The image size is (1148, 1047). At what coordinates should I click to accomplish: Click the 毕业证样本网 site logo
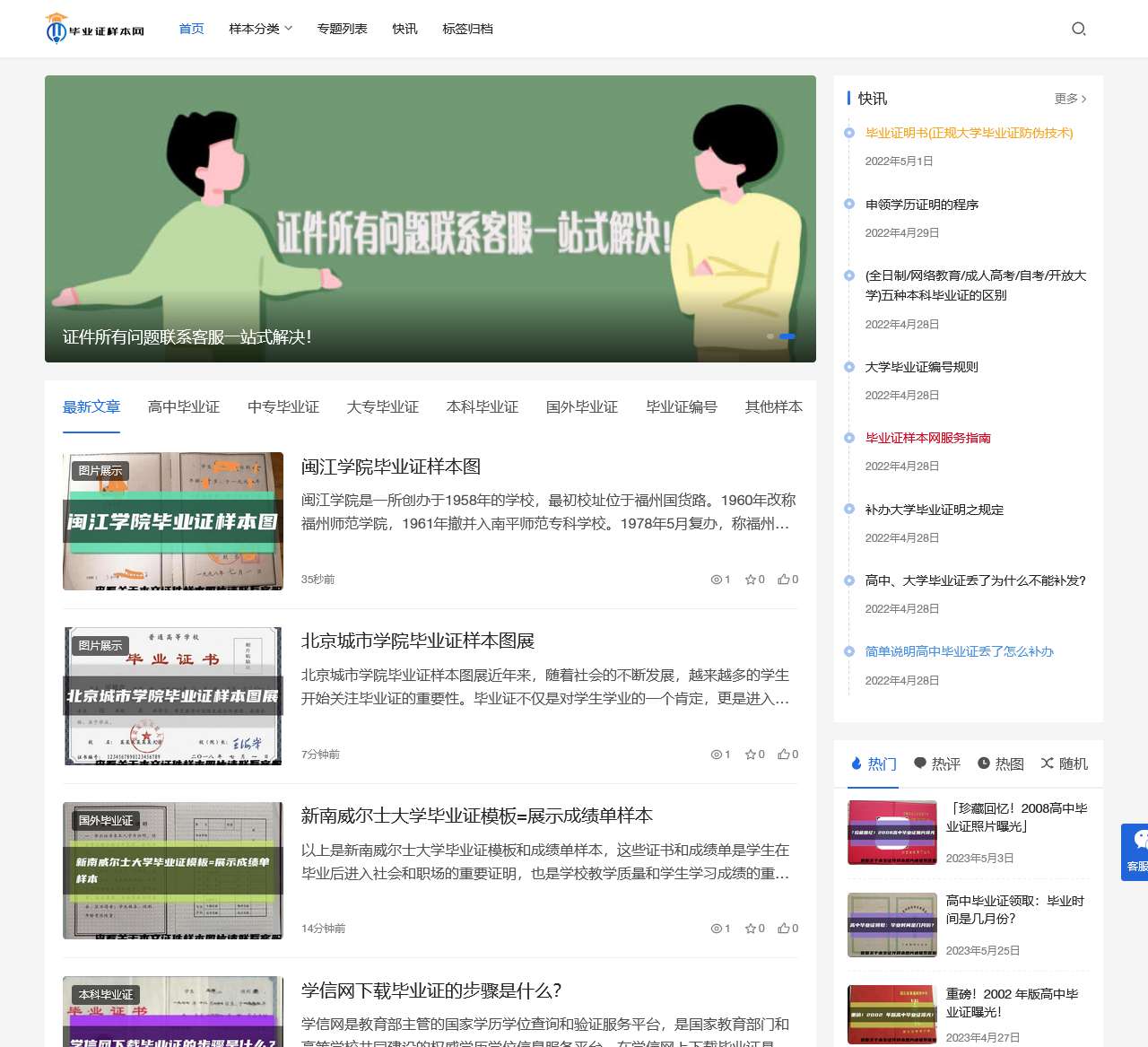pyautogui.click(x=95, y=29)
